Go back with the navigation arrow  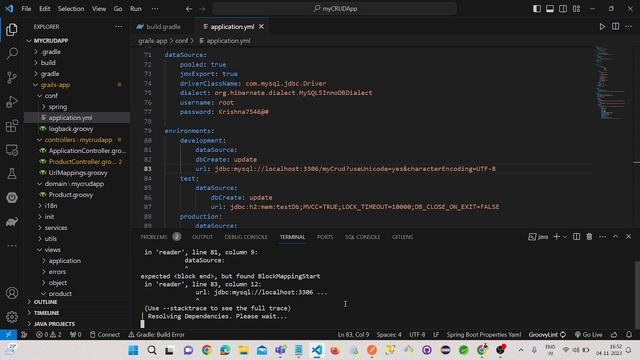coord(189,9)
